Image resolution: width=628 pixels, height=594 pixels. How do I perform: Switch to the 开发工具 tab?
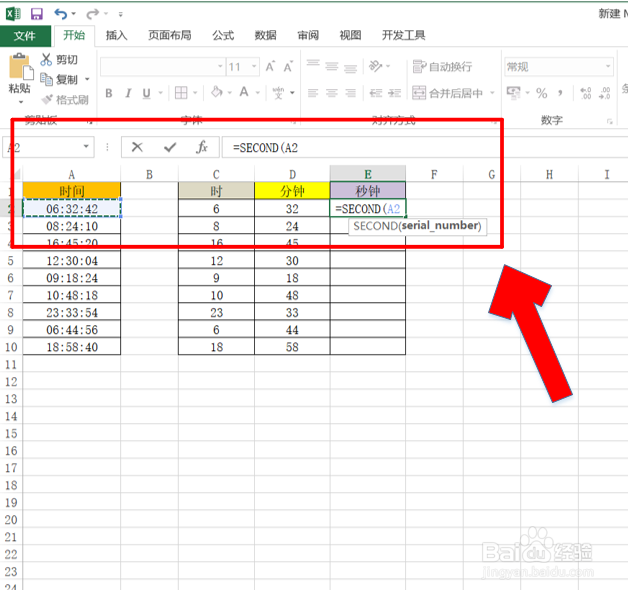coord(404,35)
